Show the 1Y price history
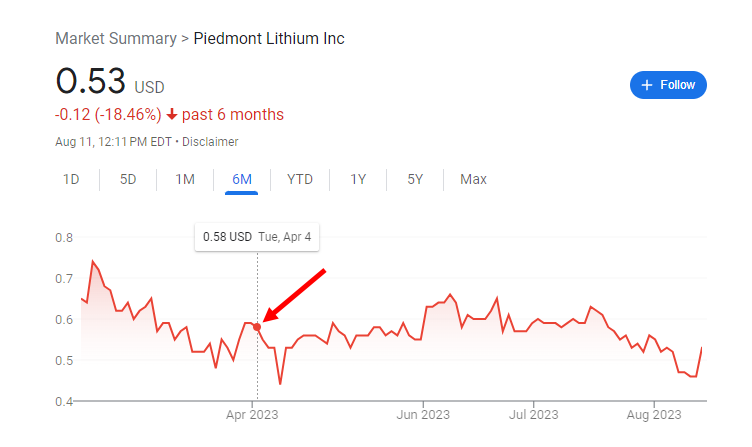The width and height of the screenshot is (752, 447). (358, 179)
